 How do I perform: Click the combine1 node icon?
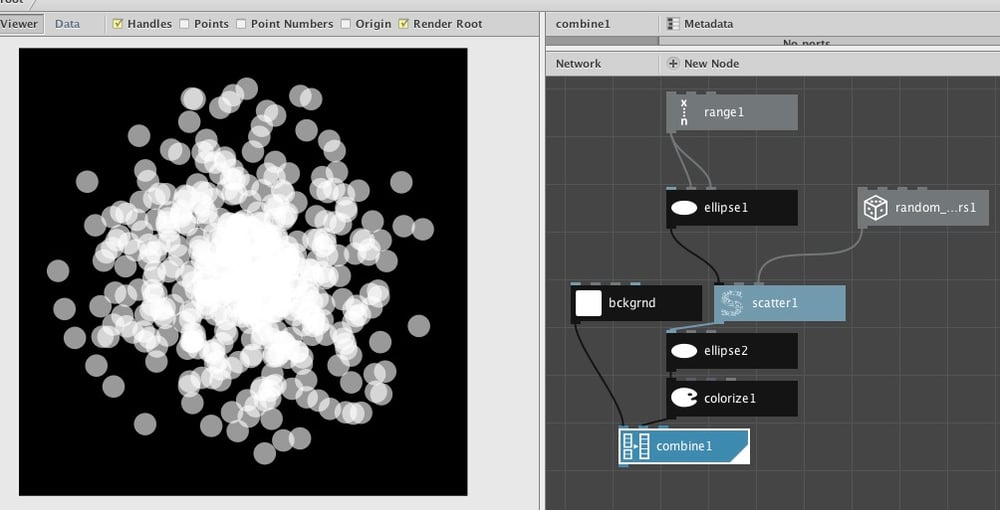[636, 446]
